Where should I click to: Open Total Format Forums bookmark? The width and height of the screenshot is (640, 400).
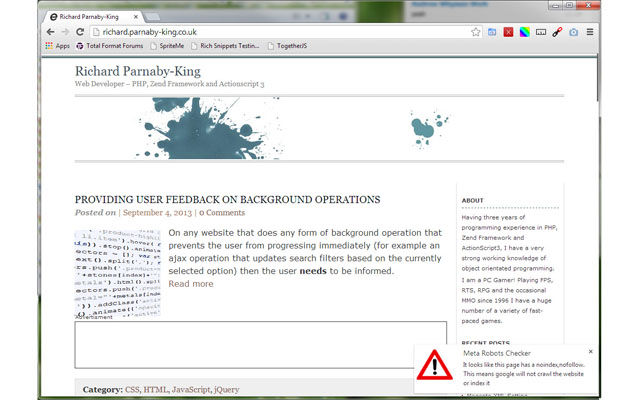pyautogui.click(x=110, y=46)
